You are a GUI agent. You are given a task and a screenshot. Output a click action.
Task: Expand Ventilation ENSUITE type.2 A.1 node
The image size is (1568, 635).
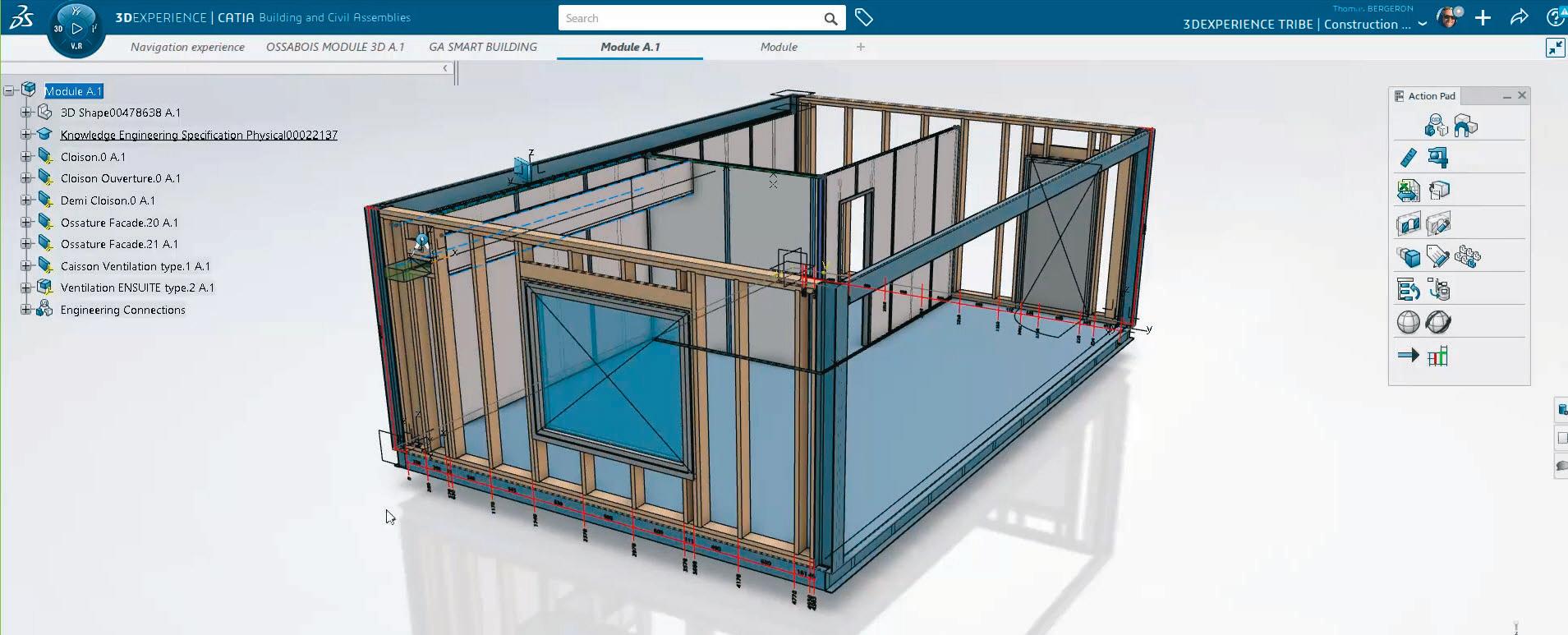click(25, 288)
